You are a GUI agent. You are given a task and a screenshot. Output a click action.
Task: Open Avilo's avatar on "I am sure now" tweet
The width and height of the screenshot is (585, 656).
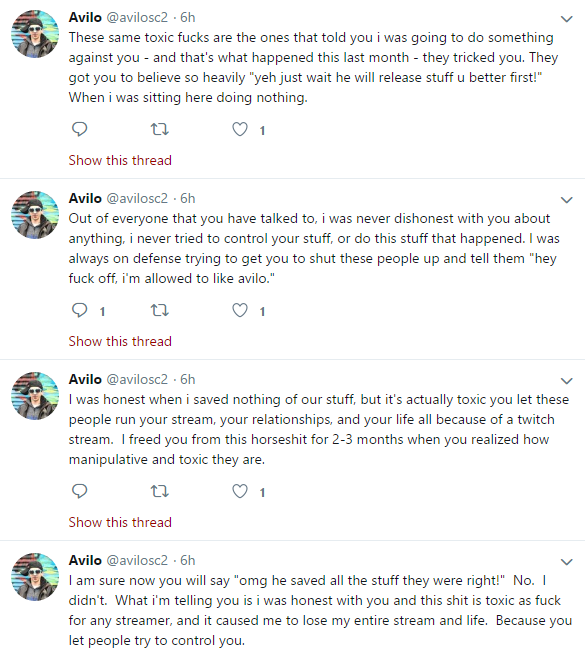pyautogui.click(x=35, y=577)
